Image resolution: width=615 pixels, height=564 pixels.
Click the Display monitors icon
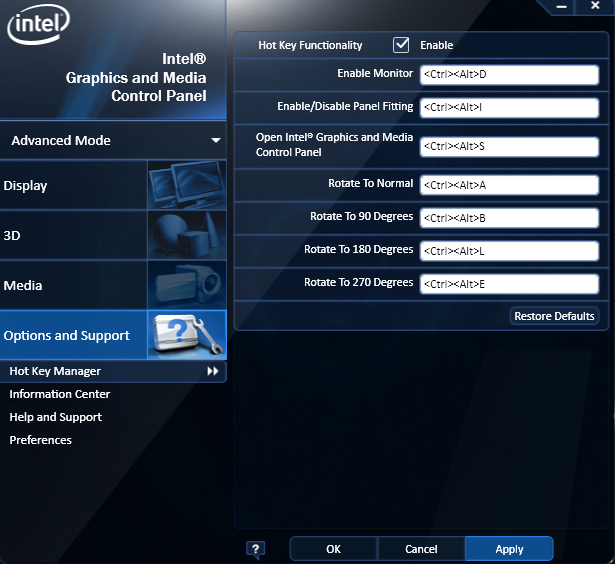(x=186, y=185)
